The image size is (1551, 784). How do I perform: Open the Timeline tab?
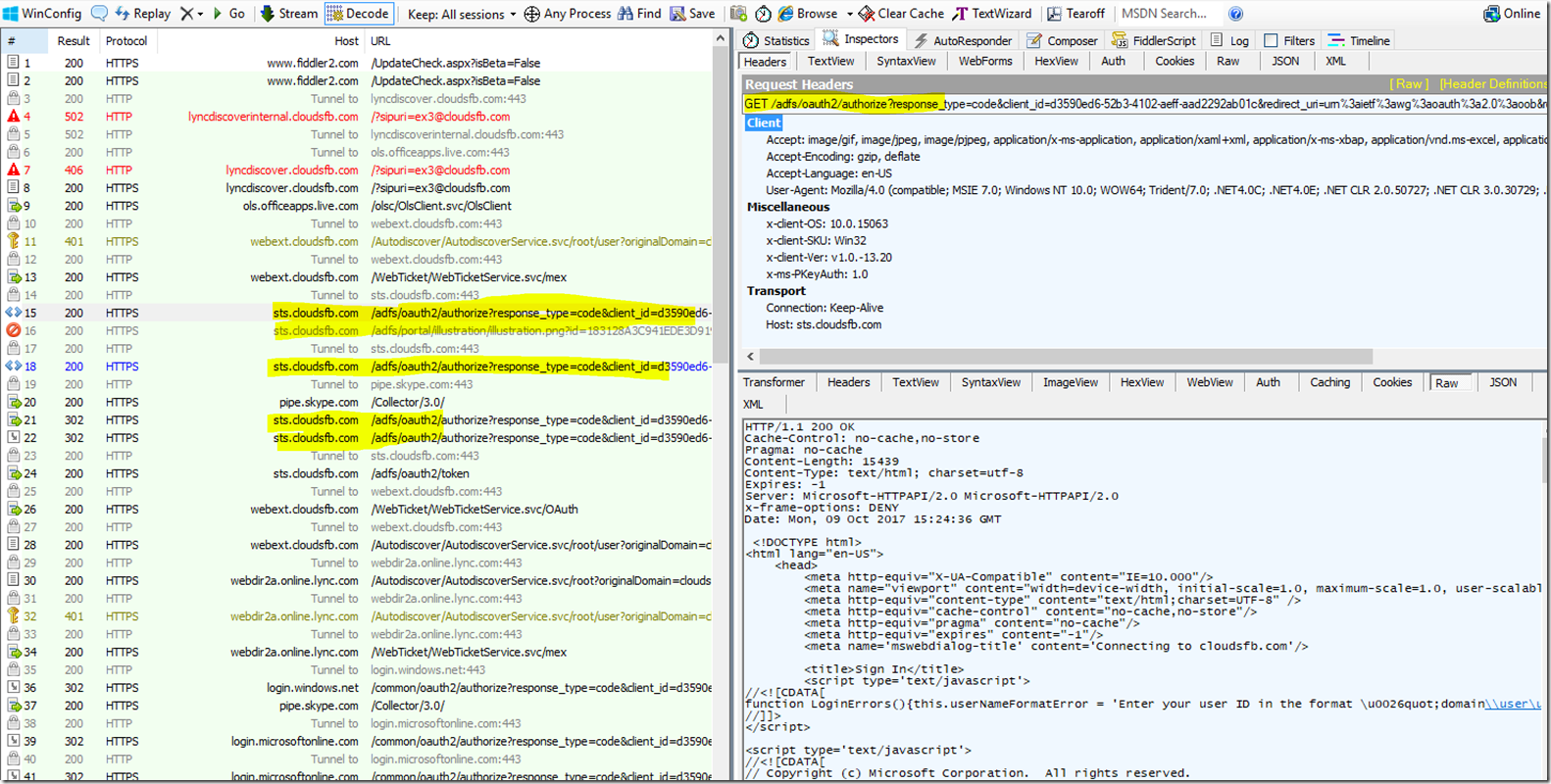pyautogui.click(x=1359, y=40)
